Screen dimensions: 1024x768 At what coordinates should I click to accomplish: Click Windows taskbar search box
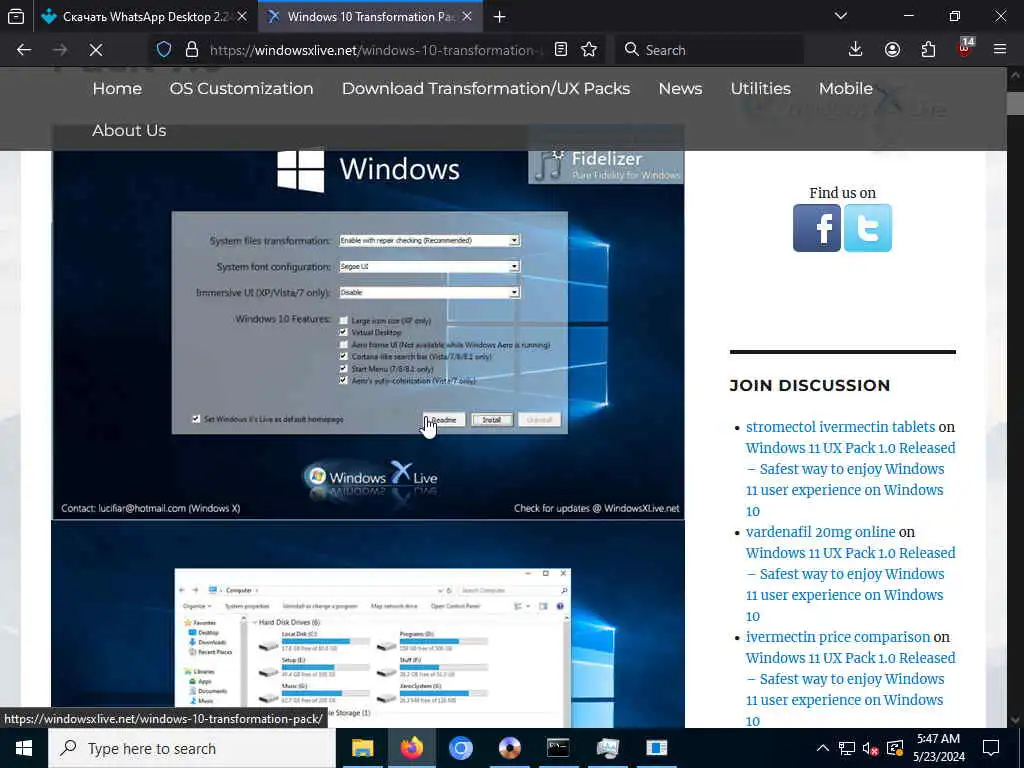pyautogui.click(x=191, y=748)
